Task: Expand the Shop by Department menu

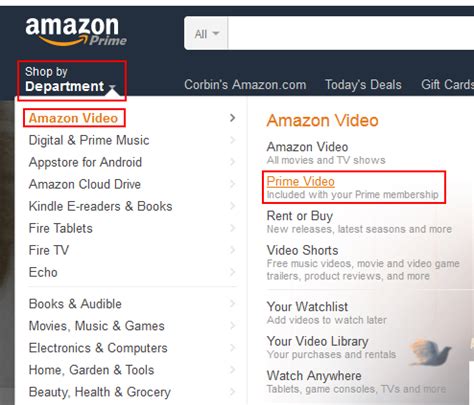Action: [71, 80]
